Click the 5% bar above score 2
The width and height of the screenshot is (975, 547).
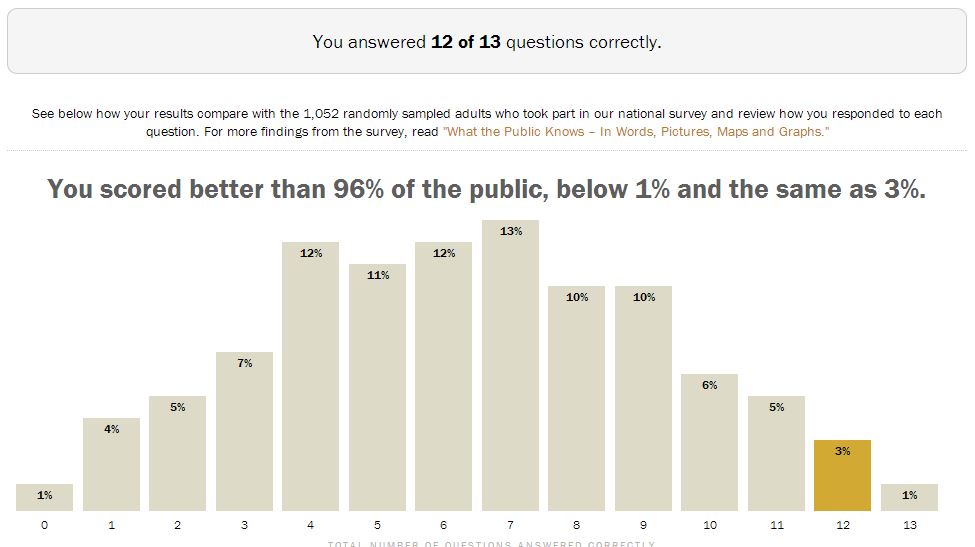(x=178, y=453)
